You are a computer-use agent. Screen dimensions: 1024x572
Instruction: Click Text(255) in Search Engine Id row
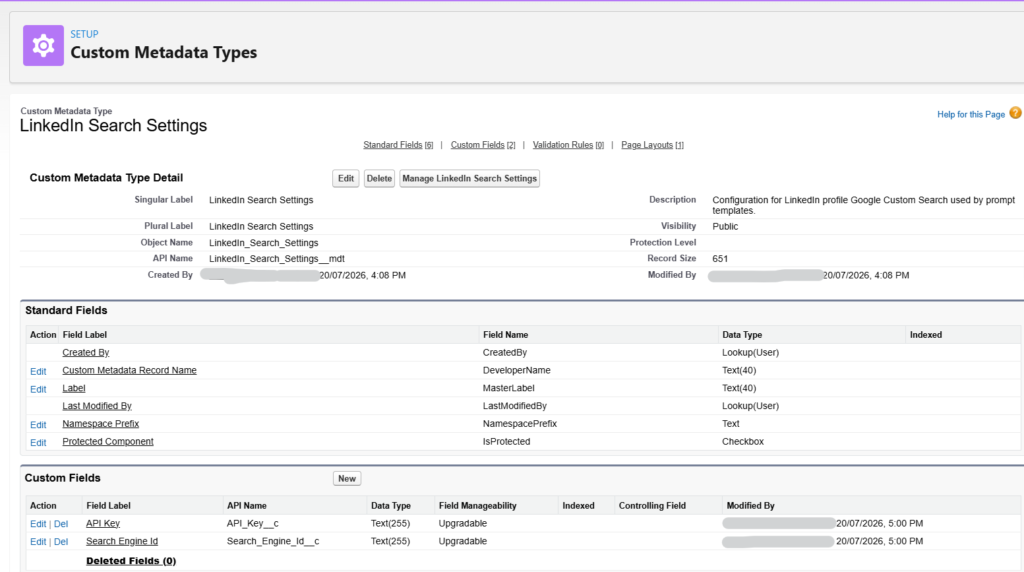click(391, 541)
